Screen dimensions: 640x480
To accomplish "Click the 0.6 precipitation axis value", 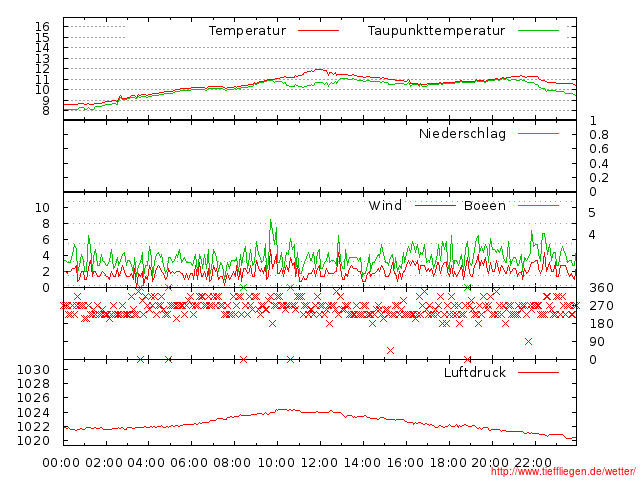I will pyautogui.click(x=599, y=149).
